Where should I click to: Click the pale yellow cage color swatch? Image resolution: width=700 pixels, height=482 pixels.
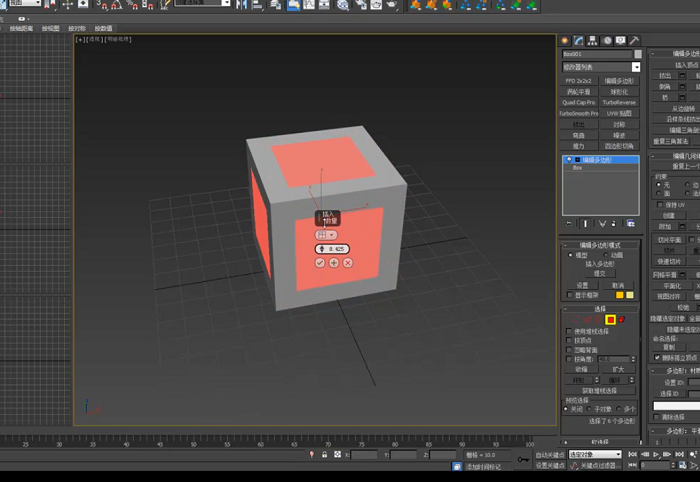630,295
